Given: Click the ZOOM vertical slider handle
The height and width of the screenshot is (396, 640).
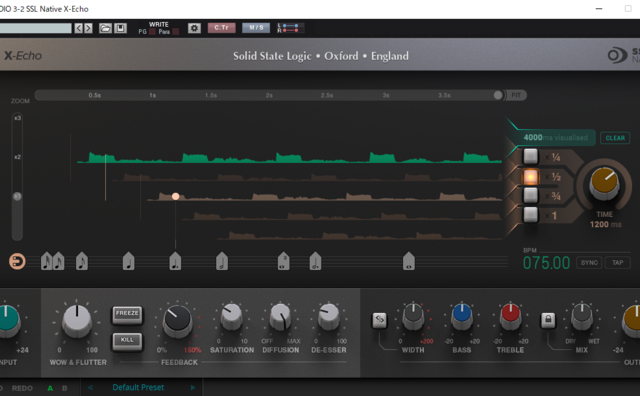Looking at the screenshot, I should click(x=17, y=196).
